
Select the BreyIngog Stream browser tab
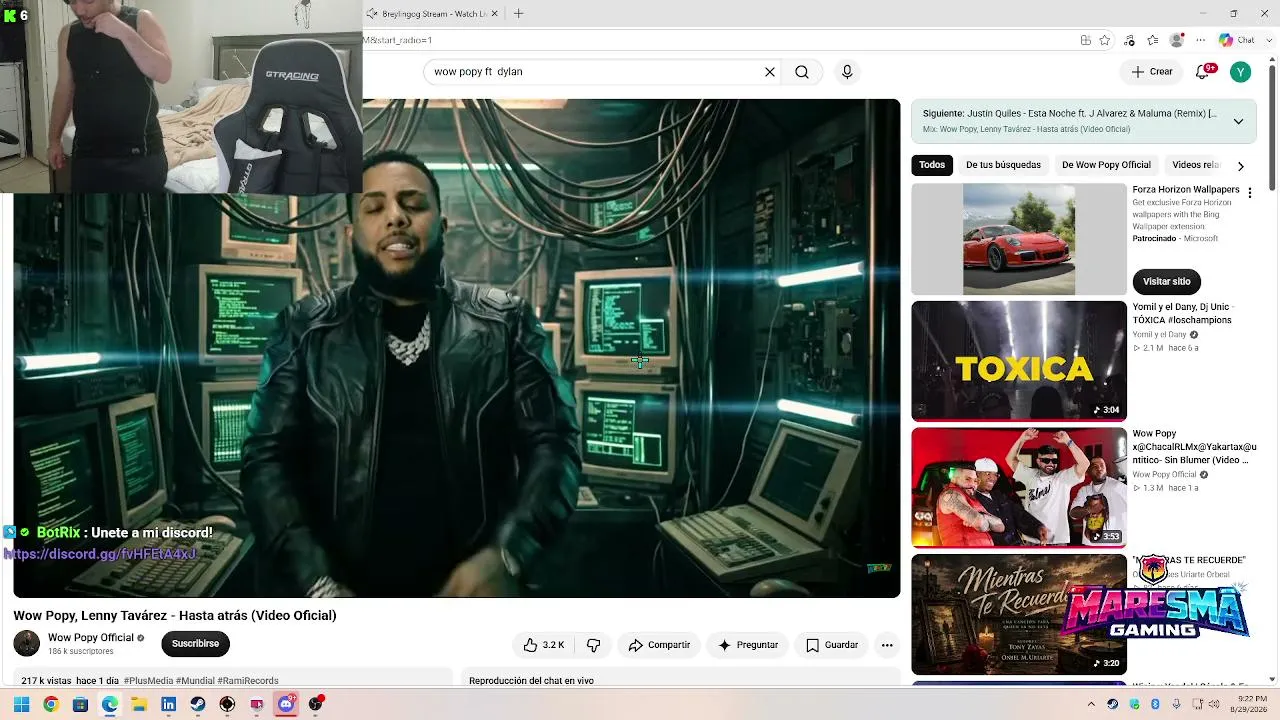tap(431, 13)
